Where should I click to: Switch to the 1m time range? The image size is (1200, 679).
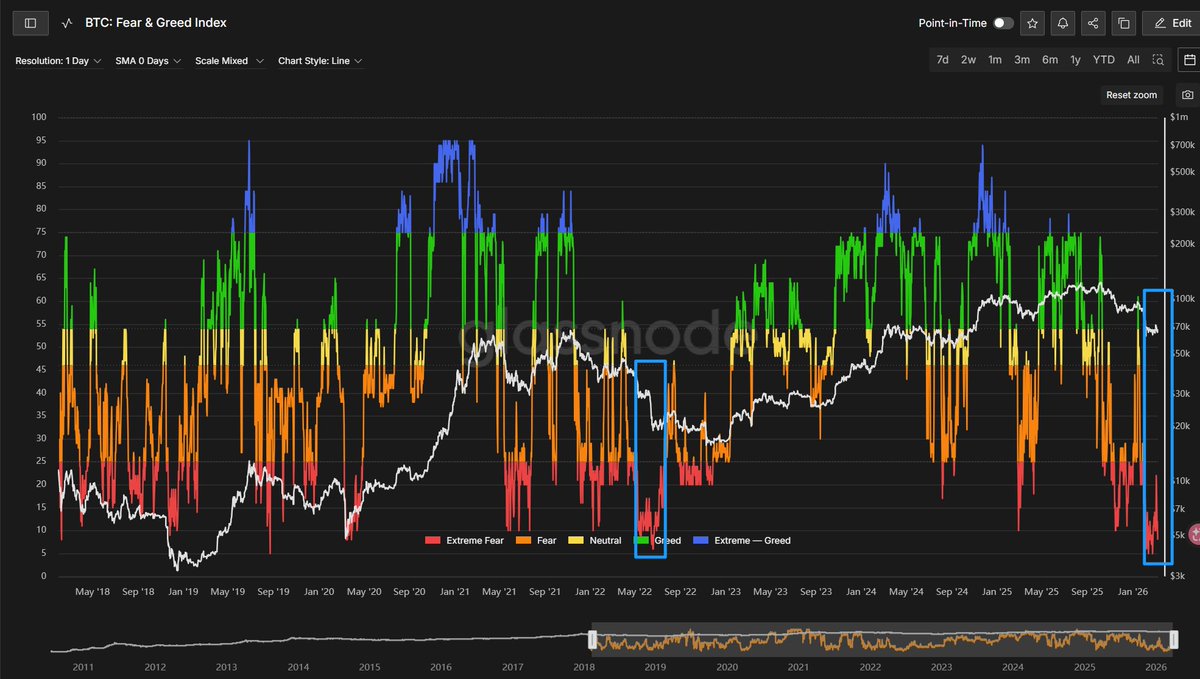pyautogui.click(x=995, y=60)
